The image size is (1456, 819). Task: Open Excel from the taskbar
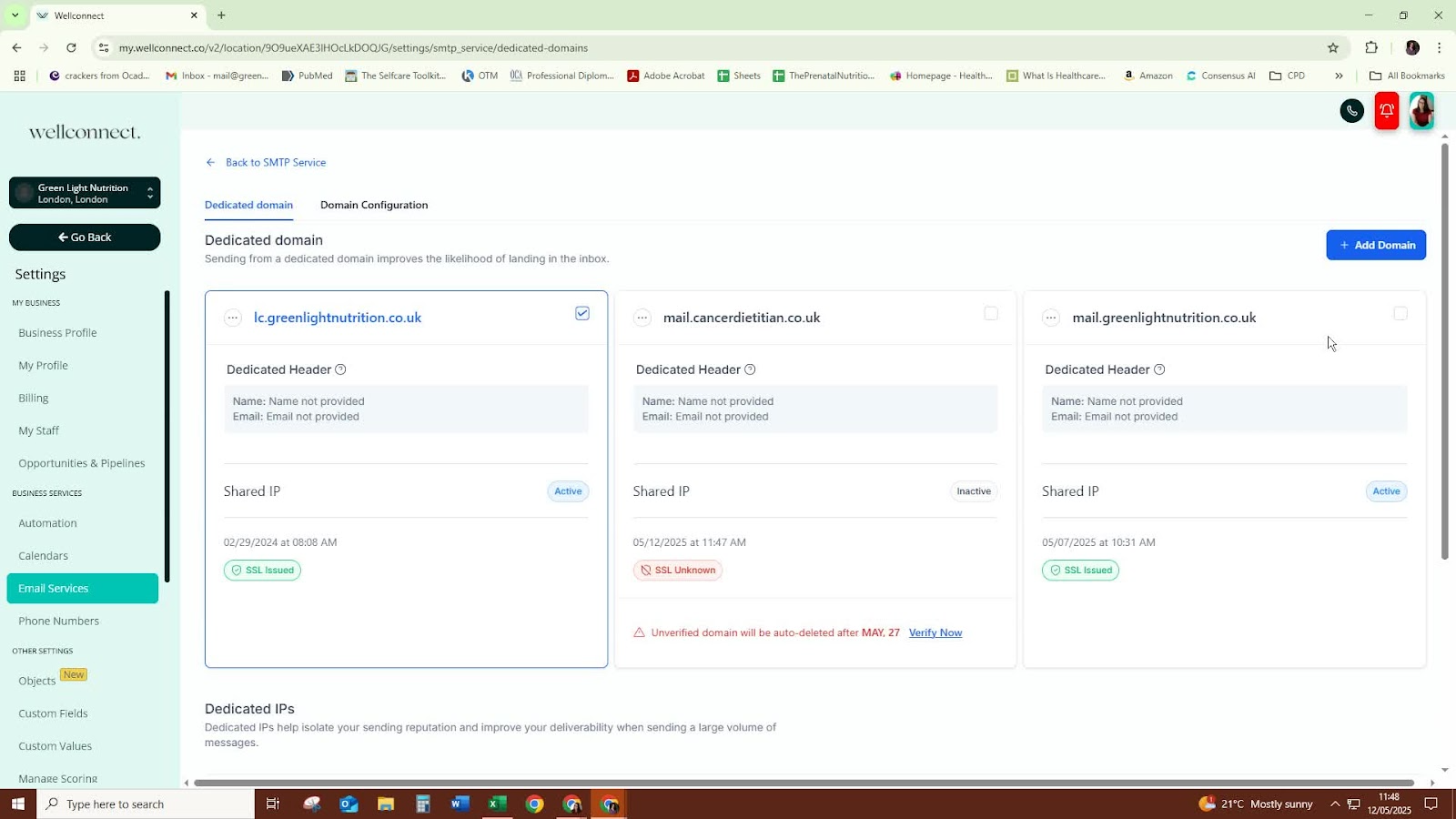point(497,804)
